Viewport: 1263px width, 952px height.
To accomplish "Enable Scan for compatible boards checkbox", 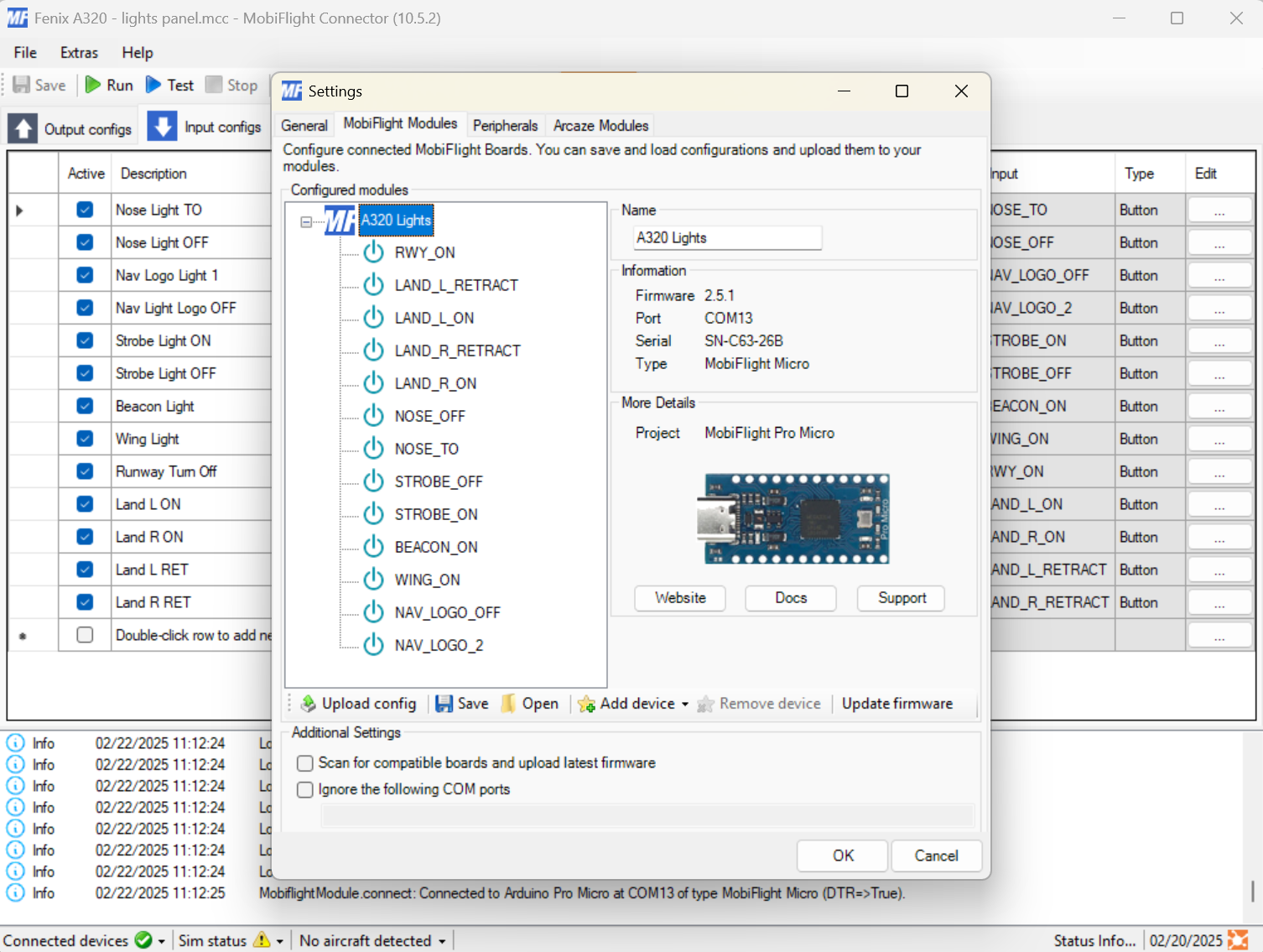I will coord(305,763).
